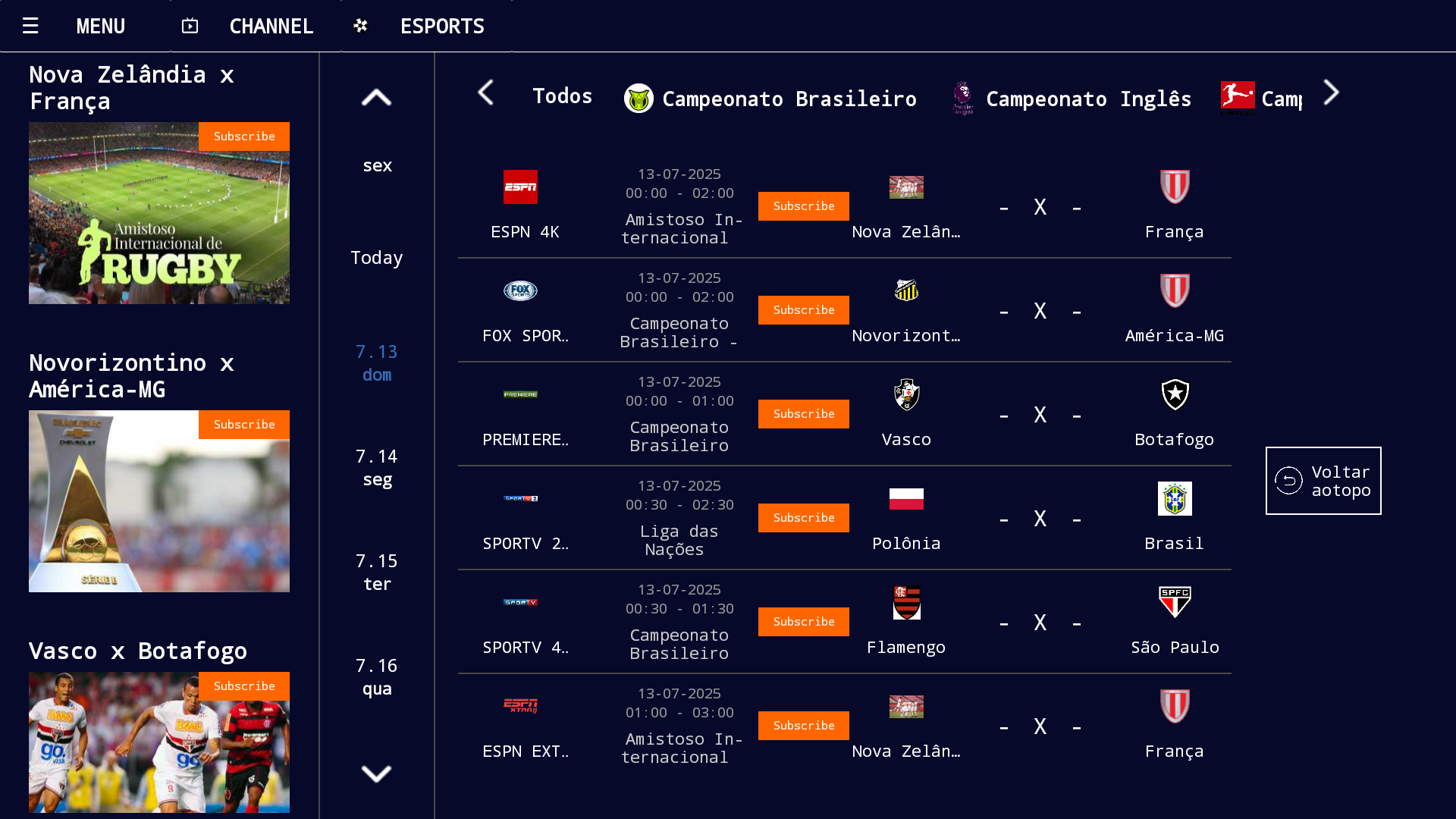Viewport: 1456px width, 819px height.
Task: Select the 7.14 seg date
Action: 377,468
